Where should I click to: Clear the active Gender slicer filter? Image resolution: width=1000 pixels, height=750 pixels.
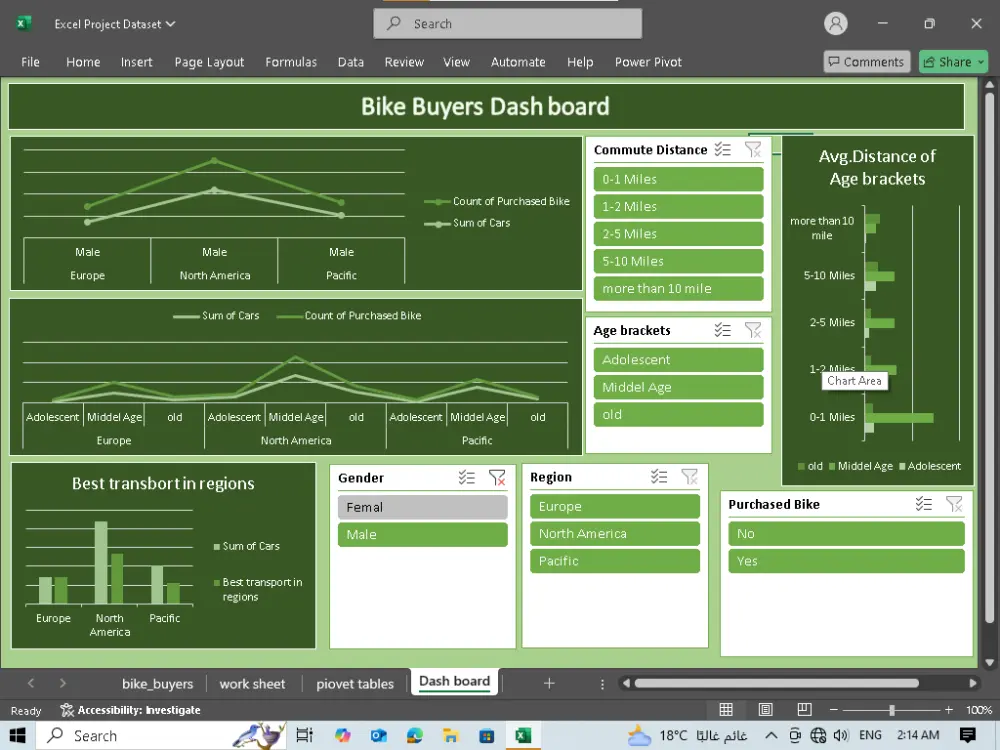tap(497, 477)
